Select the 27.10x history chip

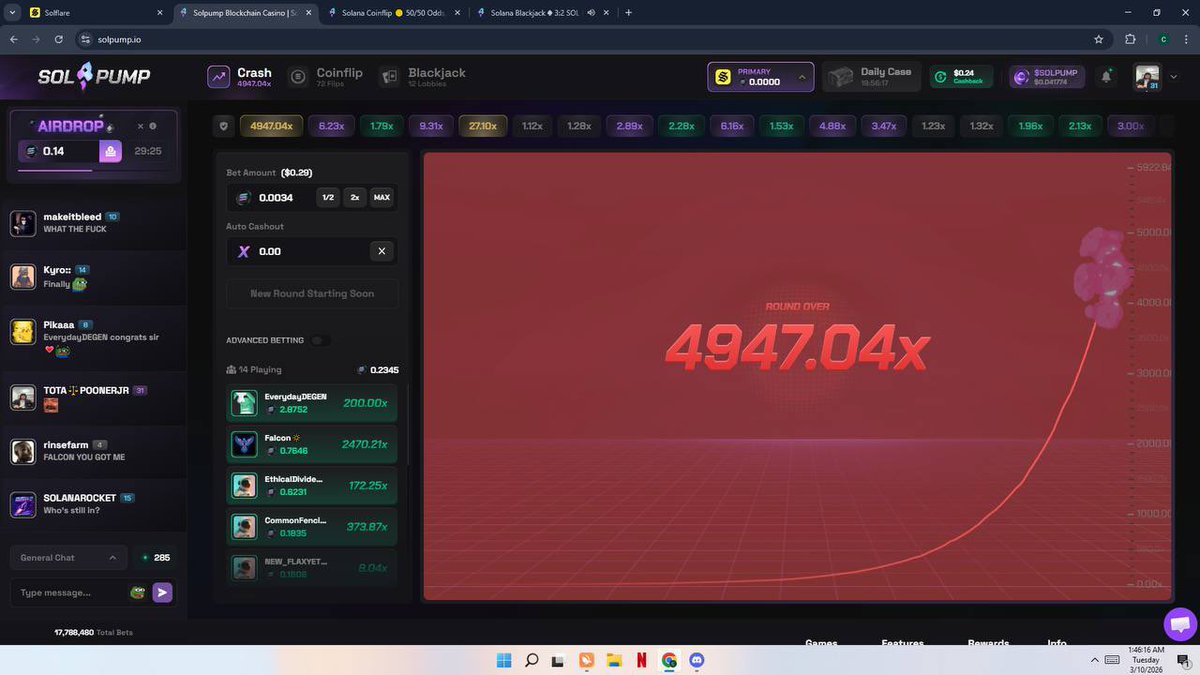point(483,126)
